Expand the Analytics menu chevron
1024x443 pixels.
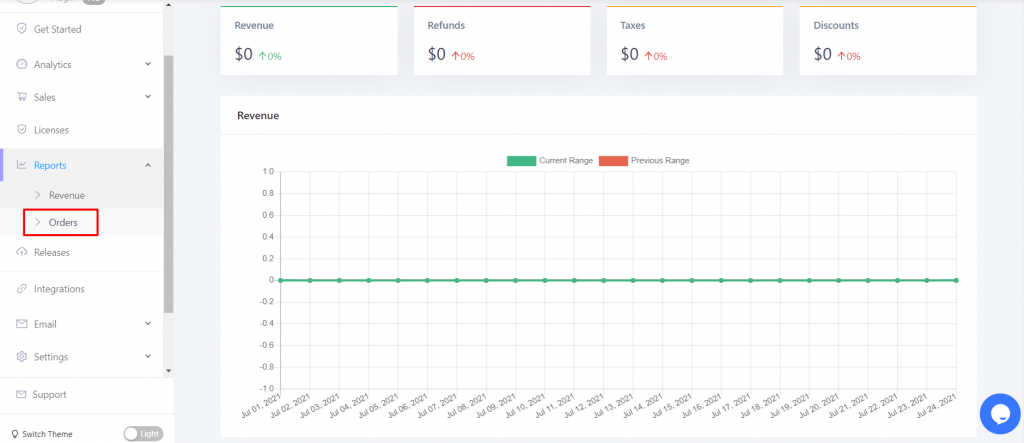(x=148, y=64)
